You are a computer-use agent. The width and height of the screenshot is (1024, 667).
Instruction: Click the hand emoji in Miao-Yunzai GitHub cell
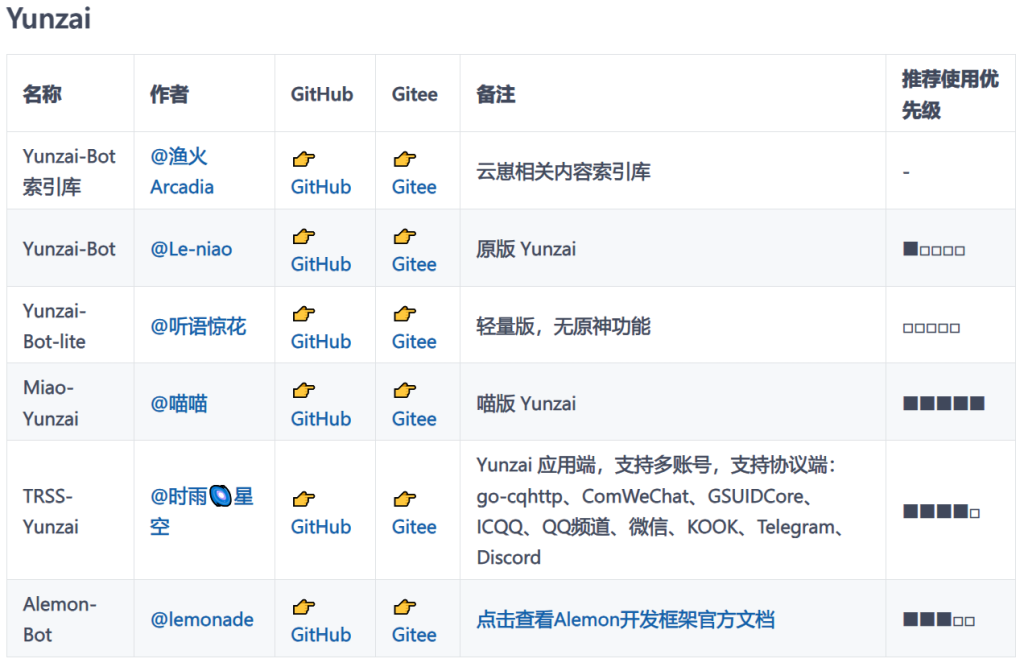pyautogui.click(x=304, y=391)
